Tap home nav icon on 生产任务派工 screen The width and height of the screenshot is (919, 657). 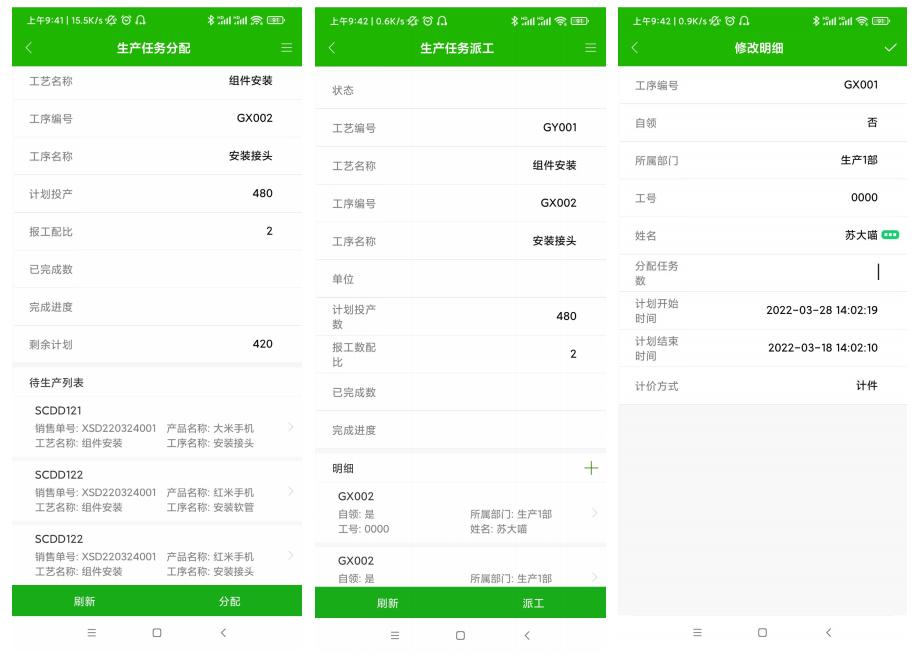[x=460, y=635]
